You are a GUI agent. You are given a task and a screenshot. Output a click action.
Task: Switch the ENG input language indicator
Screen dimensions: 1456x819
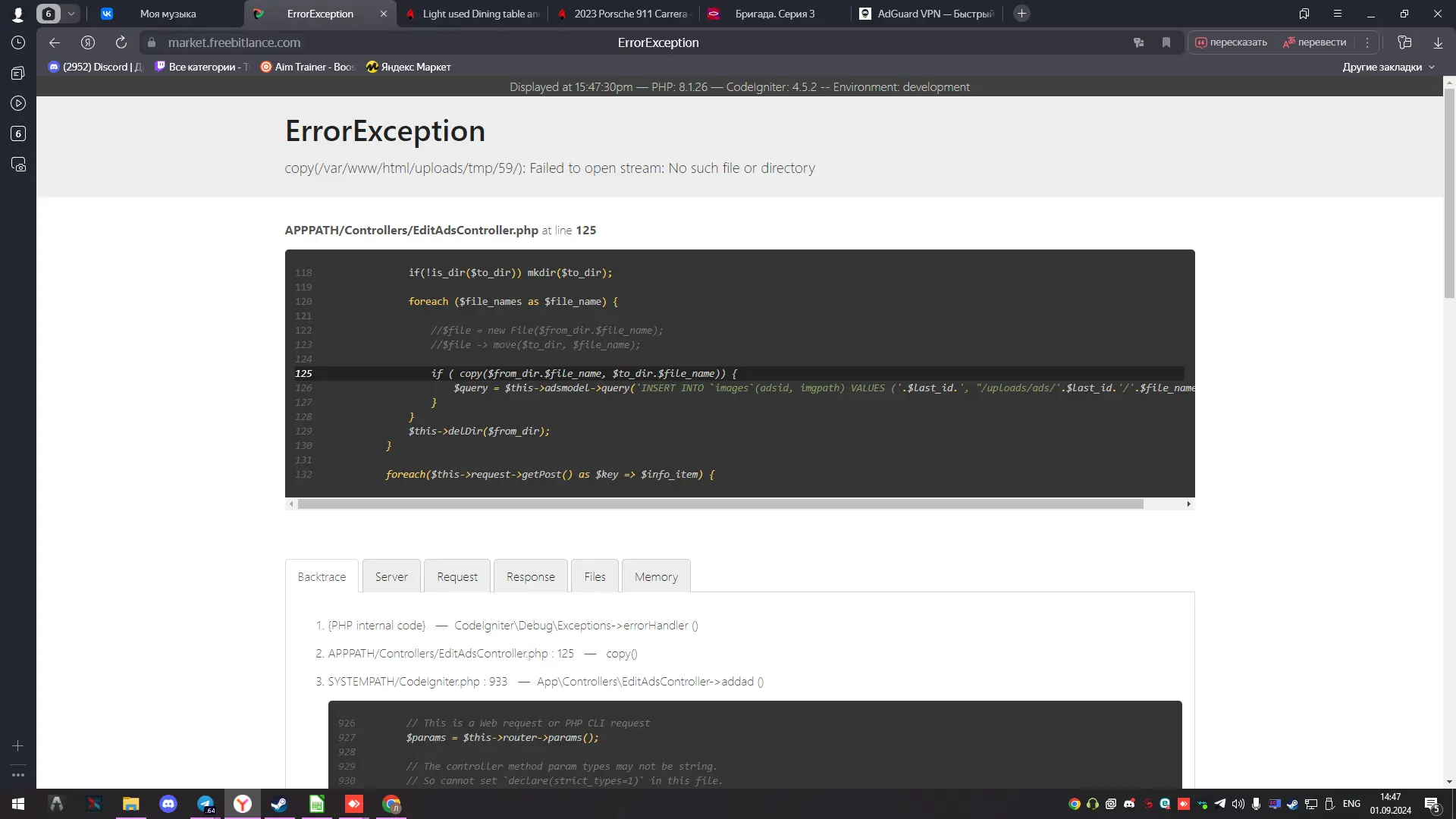tap(1351, 804)
